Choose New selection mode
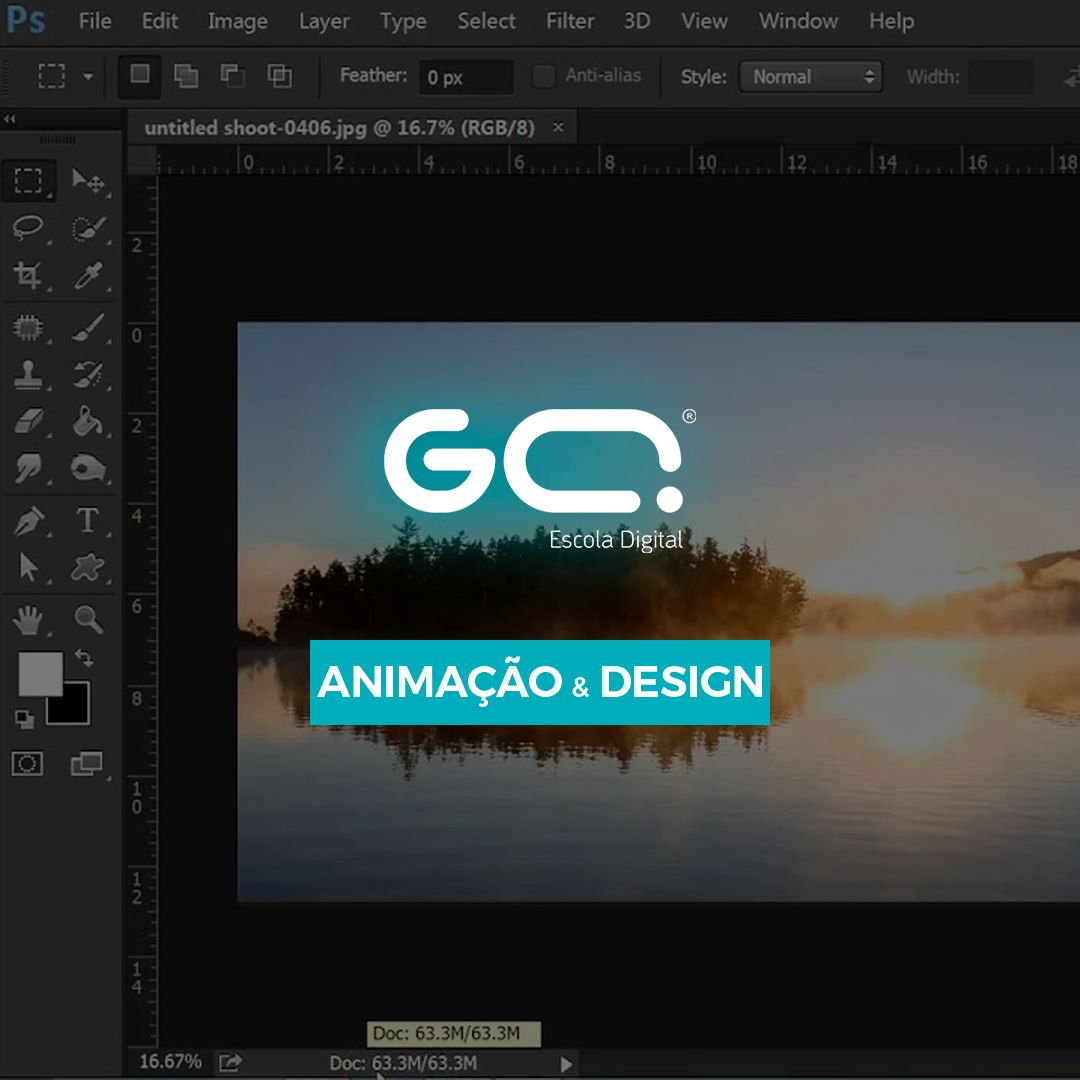The width and height of the screenshot is (1080, 1080). tap(140, 75)
